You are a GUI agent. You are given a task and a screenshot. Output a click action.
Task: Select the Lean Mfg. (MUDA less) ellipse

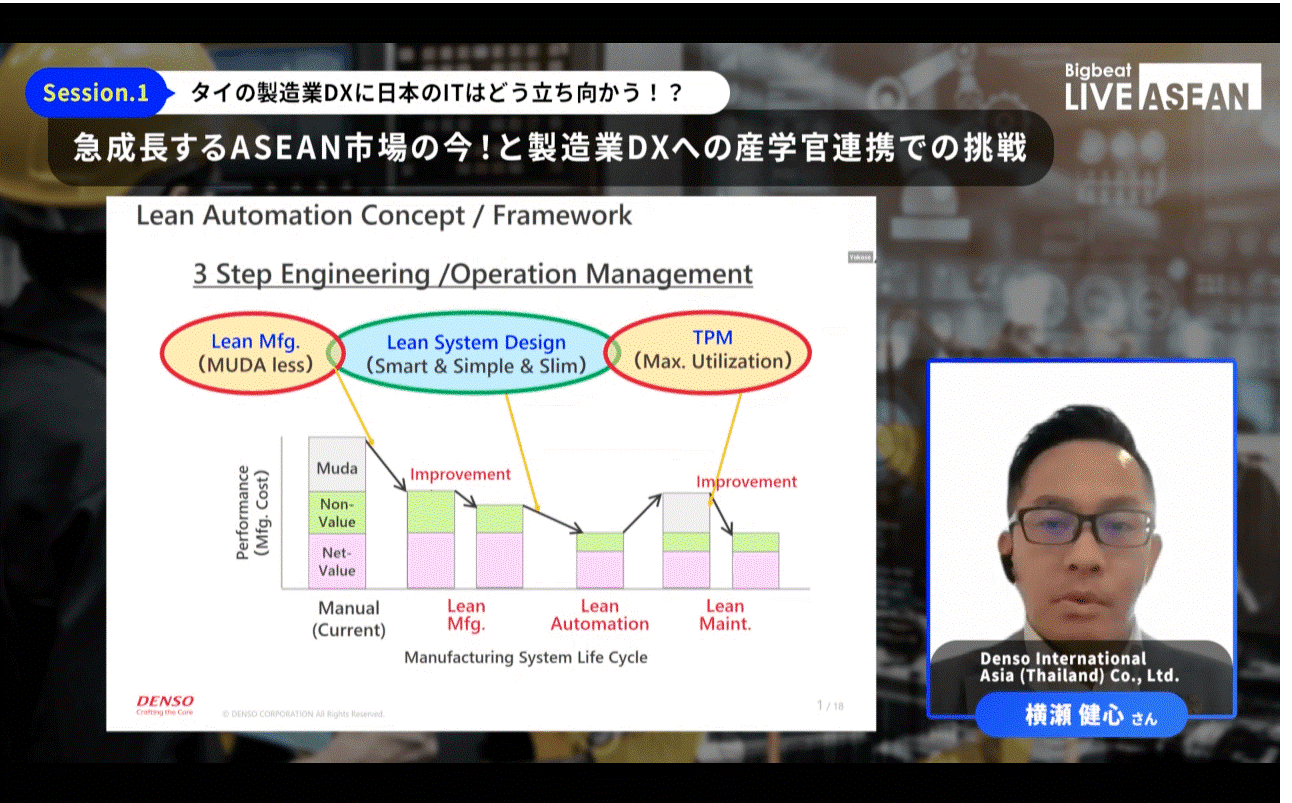pos(252,353)
